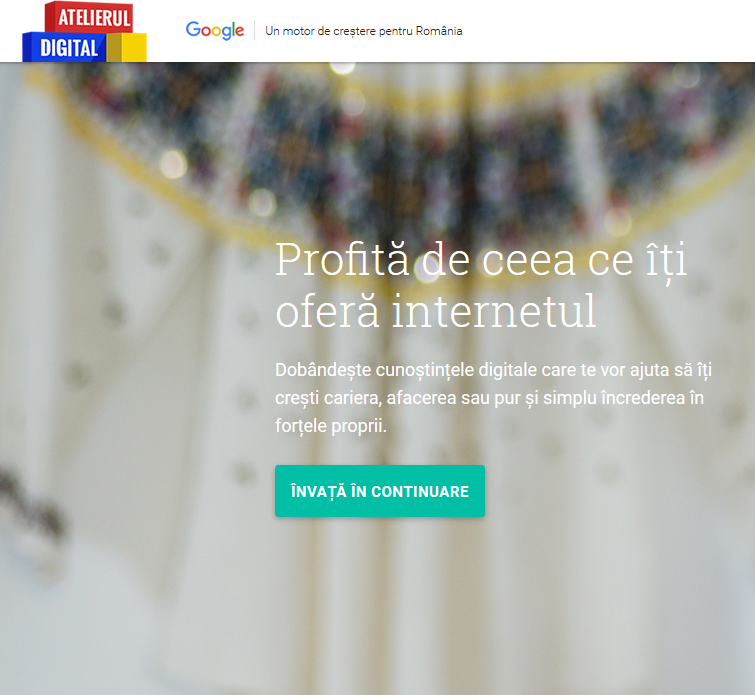The width and height of the screenshot is (755, 695).
Task: Click the blue G in the Google logo
Action: click(x=193, y=29)
